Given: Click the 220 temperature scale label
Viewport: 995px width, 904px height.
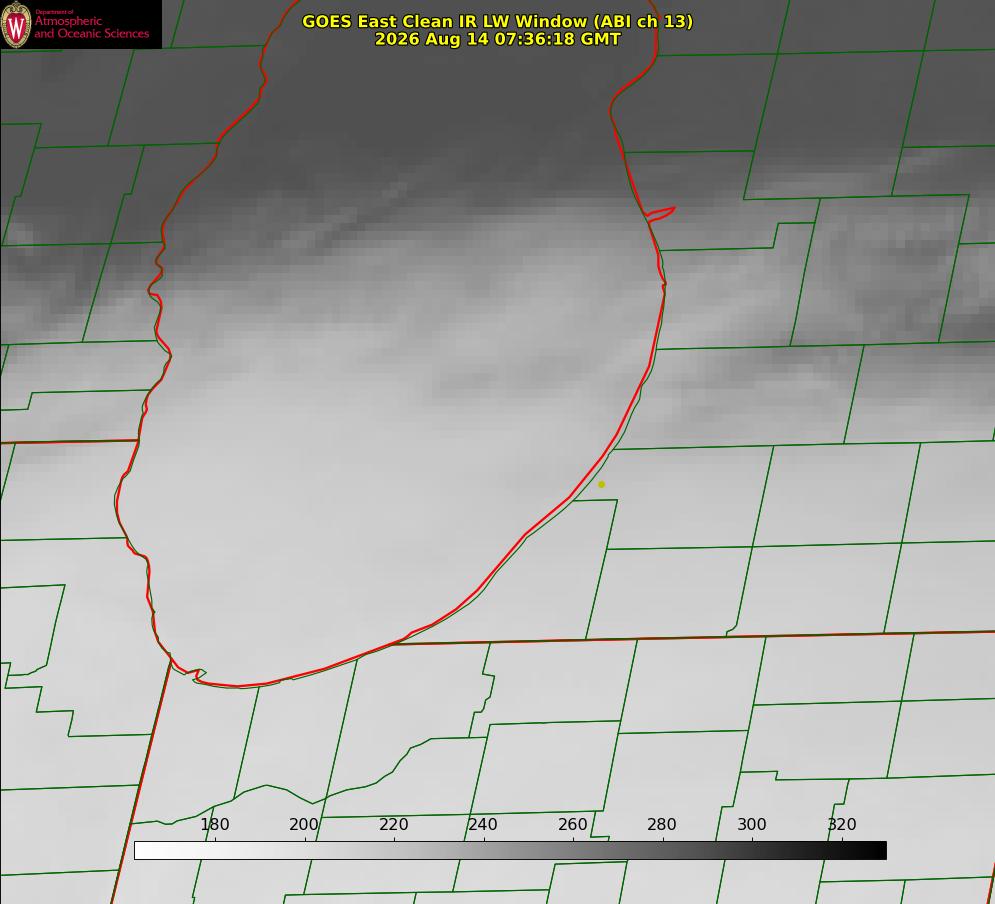Looking at the screenshot, I should pos(393,824).
